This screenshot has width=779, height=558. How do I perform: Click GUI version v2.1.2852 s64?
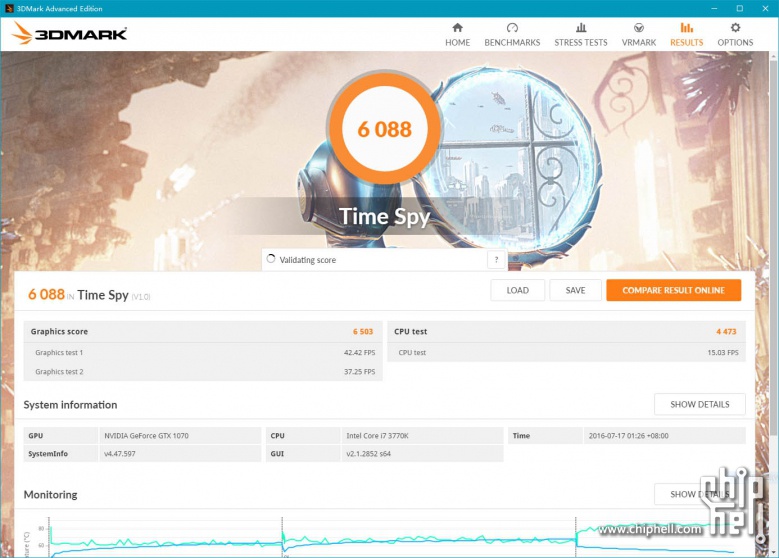(368, 454)
